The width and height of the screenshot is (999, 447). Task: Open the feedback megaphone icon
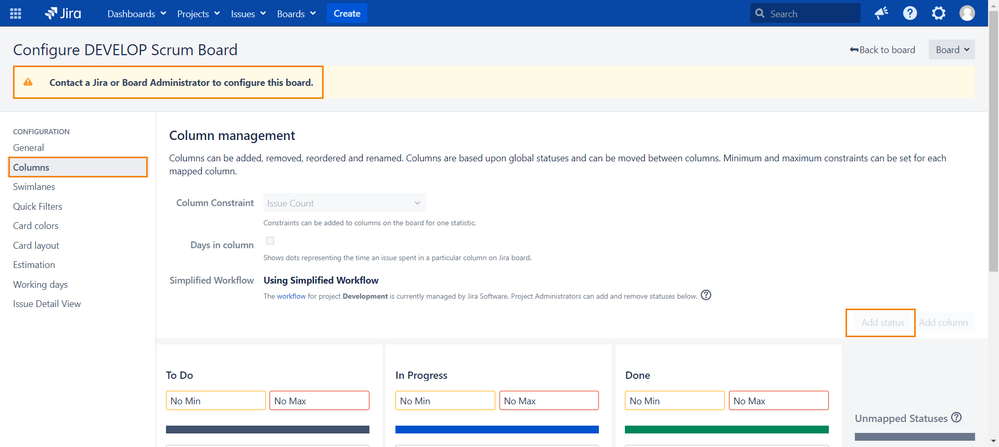[882, 13]
